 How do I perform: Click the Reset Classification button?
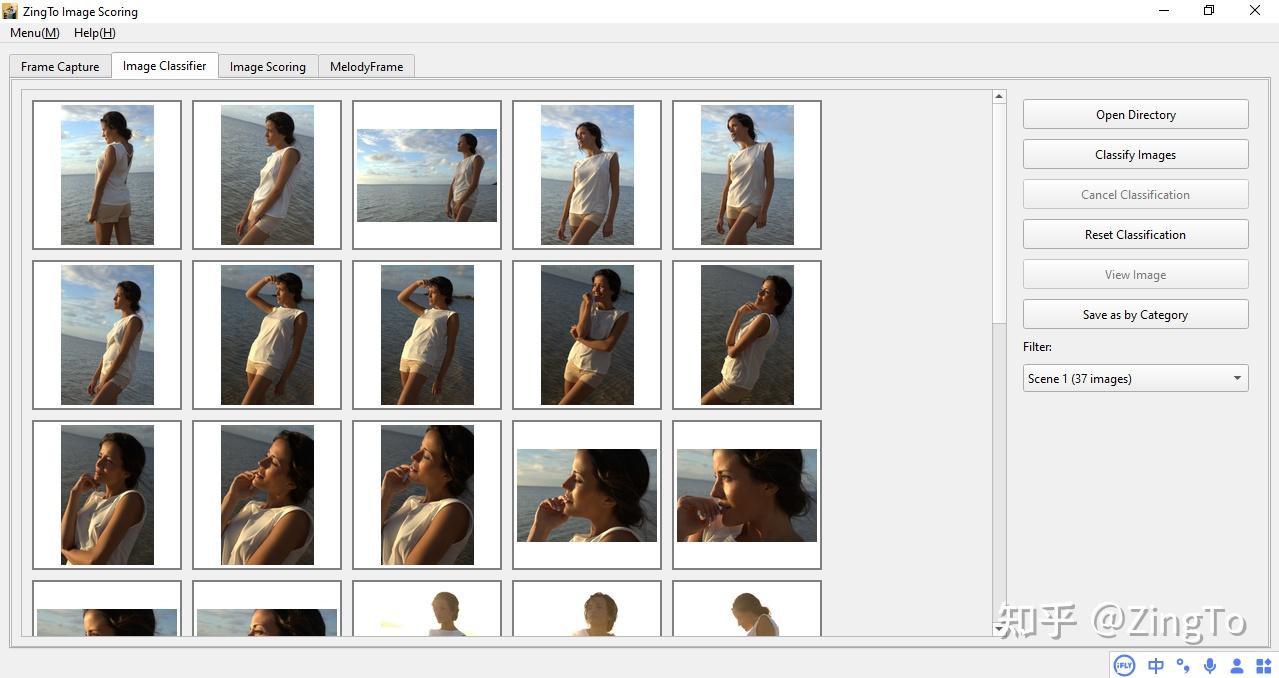click(x=1135, y=235)
